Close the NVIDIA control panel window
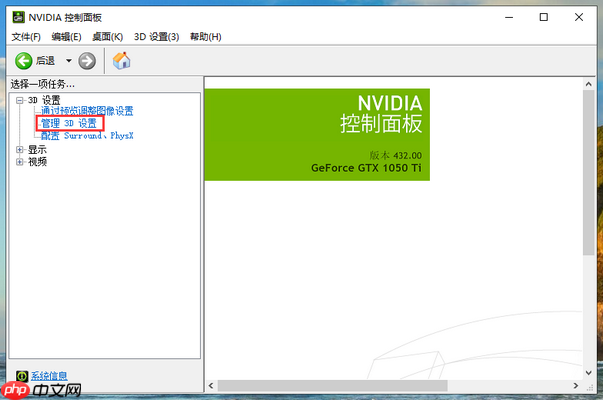Screen dimensions: 603x400 coord(579,17)
